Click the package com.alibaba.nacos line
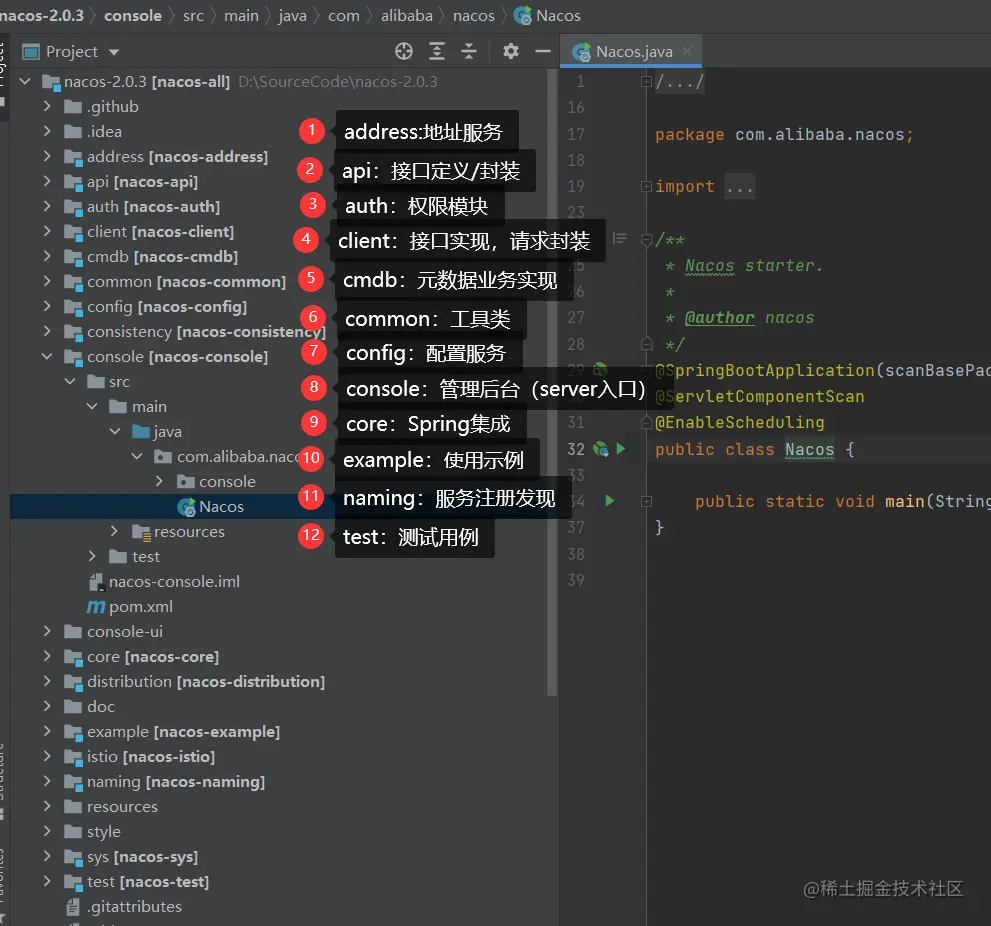The height and width of the screenshot is (926, 991). coord(784,135)
